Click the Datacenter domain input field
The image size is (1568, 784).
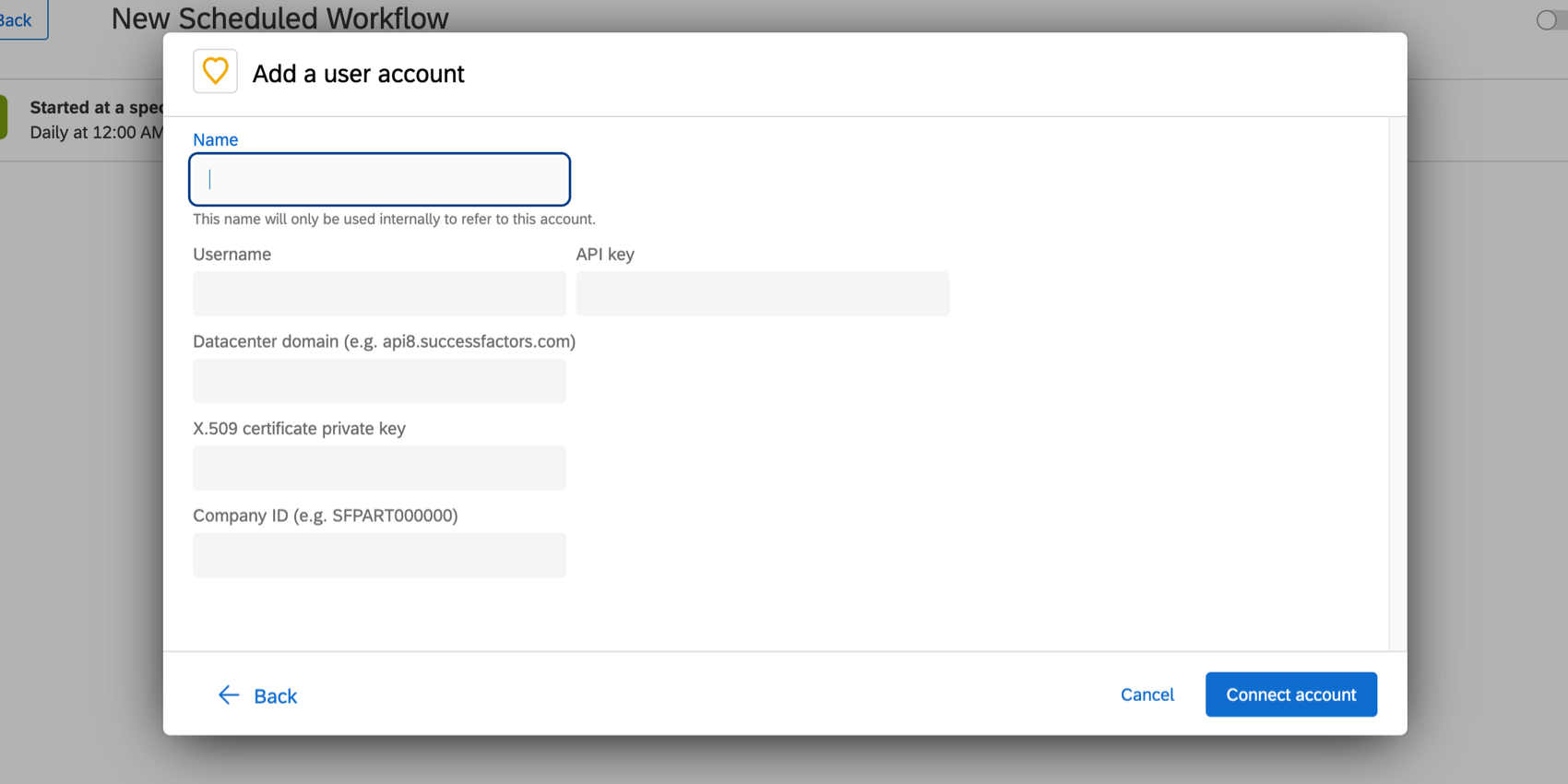379,381
